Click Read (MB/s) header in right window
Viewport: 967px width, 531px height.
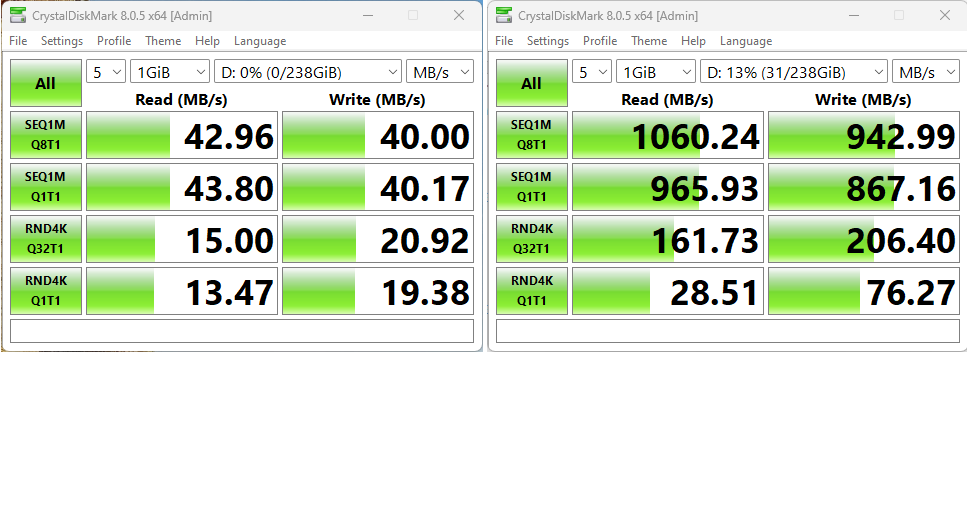[x=667, y=99]
